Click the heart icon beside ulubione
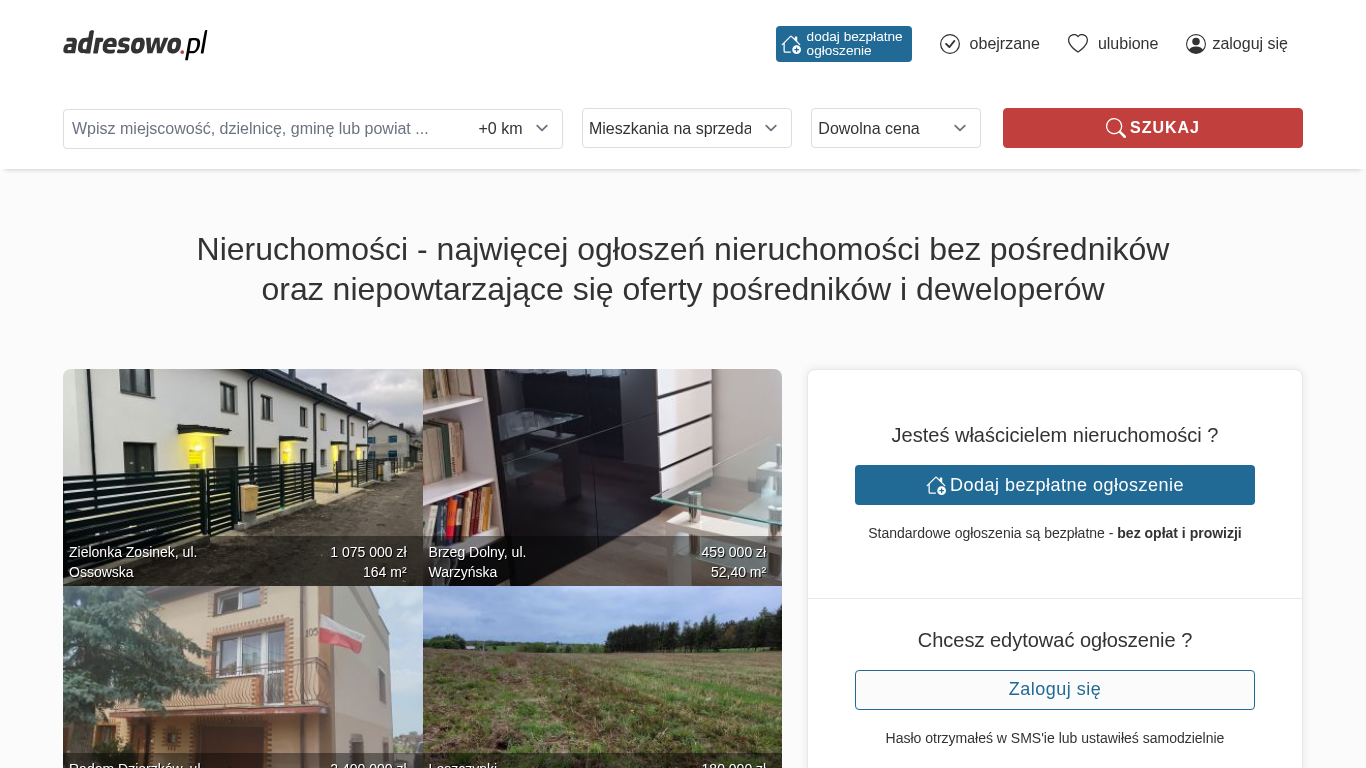This screenshot has width=1366, height=768. [x=1078, y=44]
